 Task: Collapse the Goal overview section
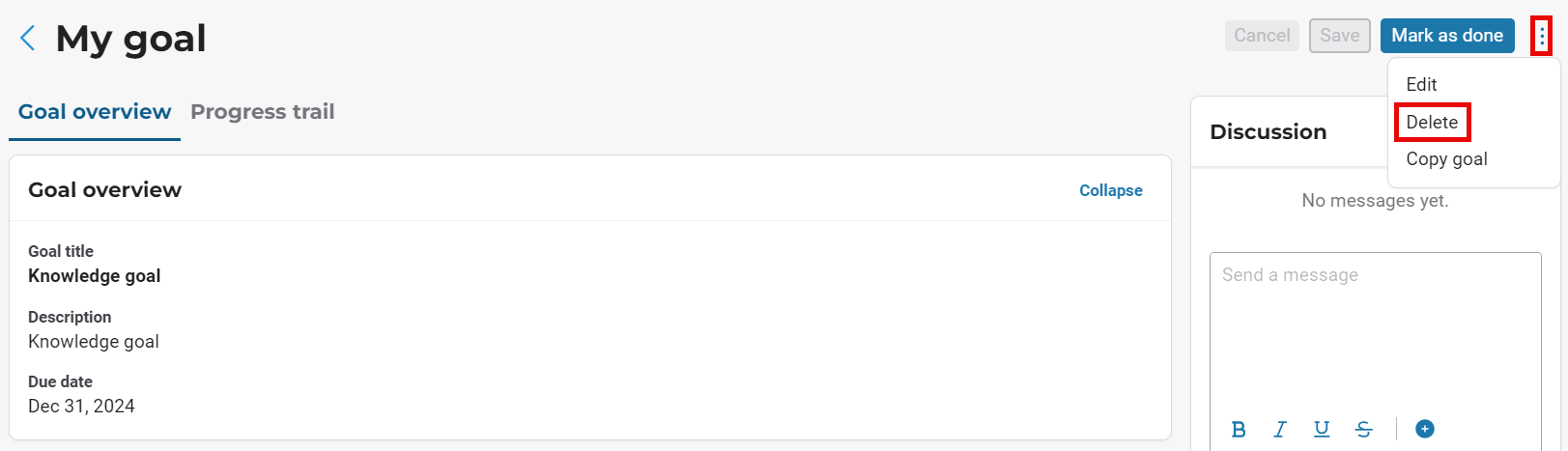pyautogui.click(x=1110, y=190)
